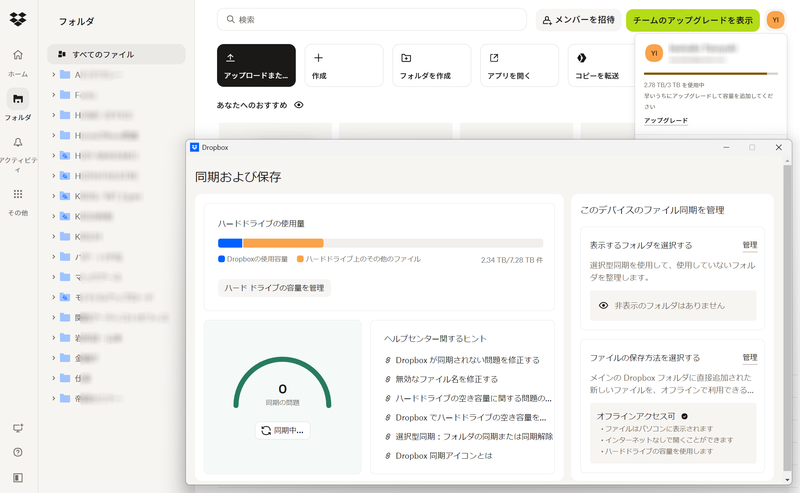The height and width of the screenshot is (493, 800).
Task: Click the Dropbox logo in sidebar
Action: [18, 18]
